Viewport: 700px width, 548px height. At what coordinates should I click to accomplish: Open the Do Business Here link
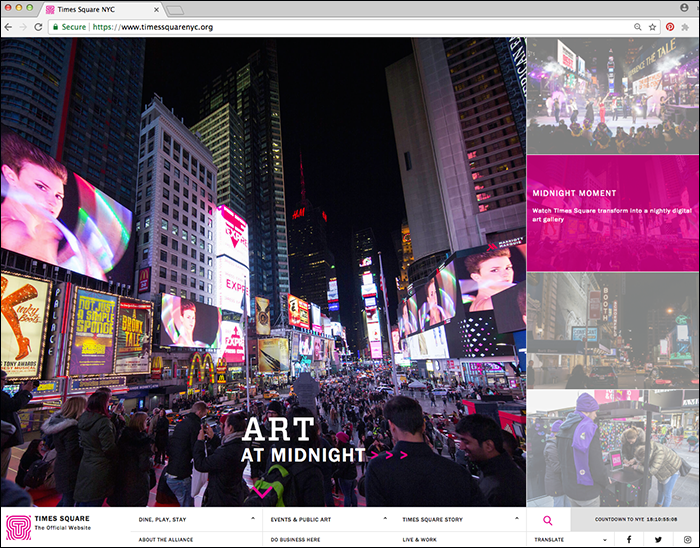pos(295,540)
